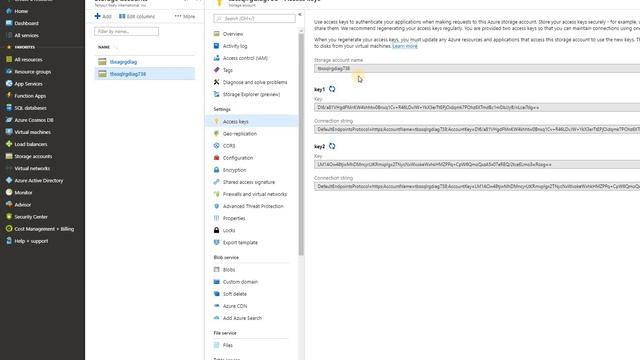The width and height of the screenshot is (640, 360).
Task: Collapse the resource menu with chevron
Action: [x=300, y=15]
